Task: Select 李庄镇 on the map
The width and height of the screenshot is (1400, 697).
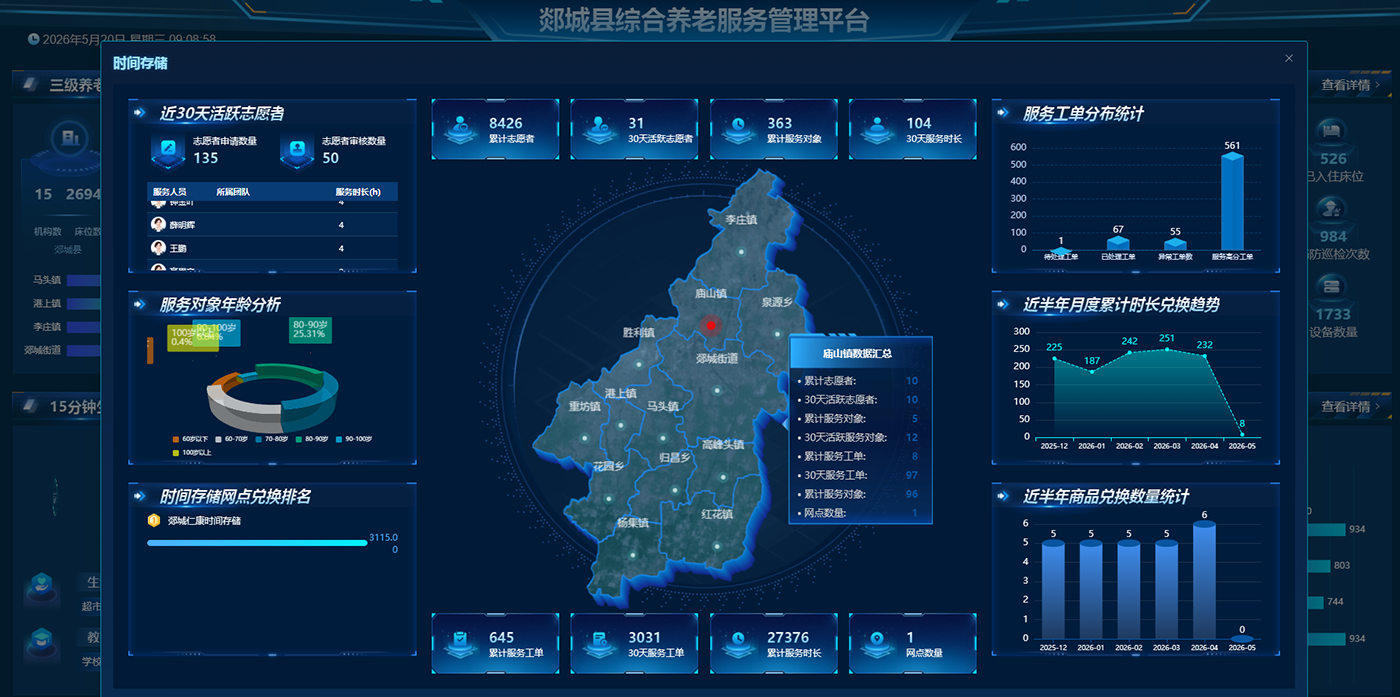Action: (x=740, y=219)
